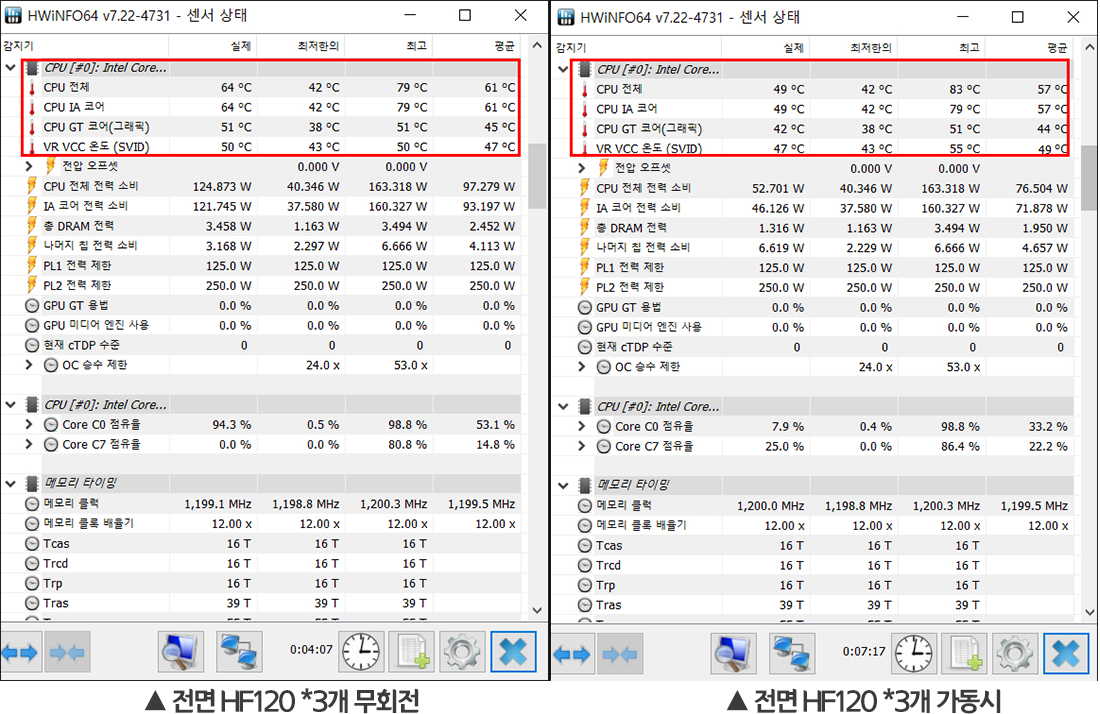
Task: Click lightning icon beside 총 DRAM 전력, right window
Action: click(584, 228)
